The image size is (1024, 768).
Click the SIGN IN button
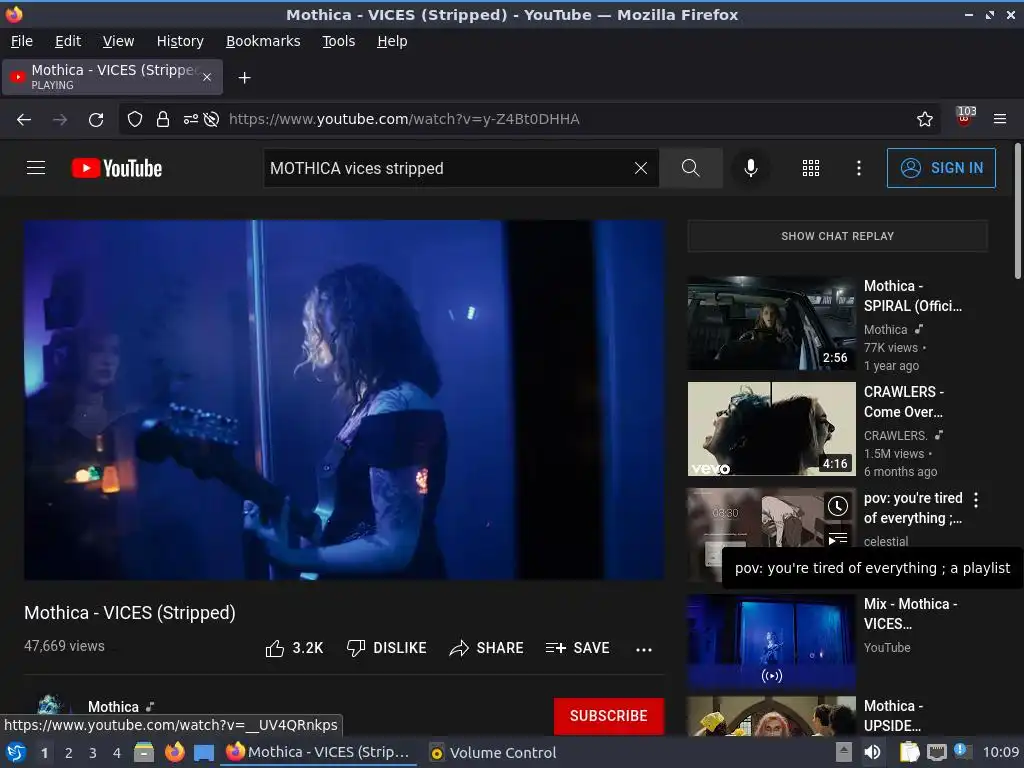[x=941, y=168]
